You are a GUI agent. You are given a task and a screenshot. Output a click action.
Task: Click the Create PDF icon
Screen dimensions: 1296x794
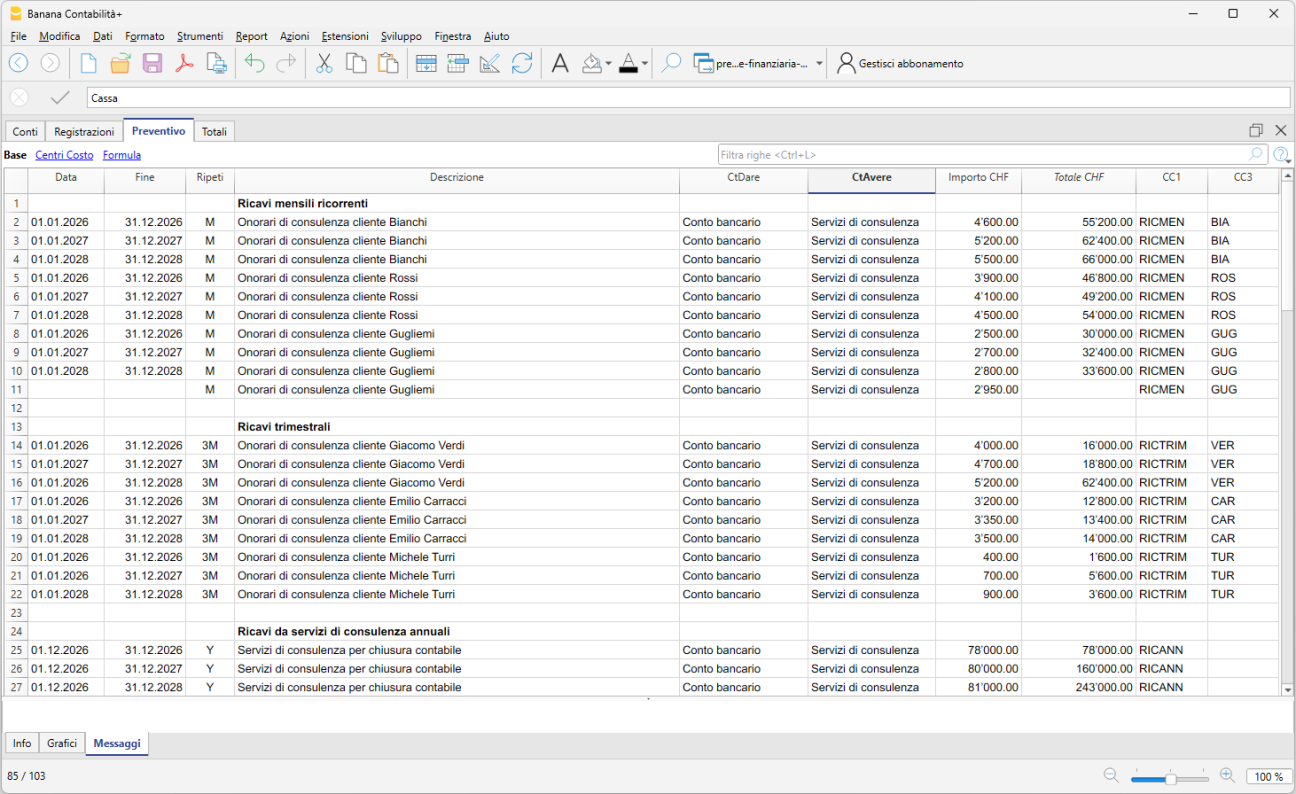[x=184, y=63]
